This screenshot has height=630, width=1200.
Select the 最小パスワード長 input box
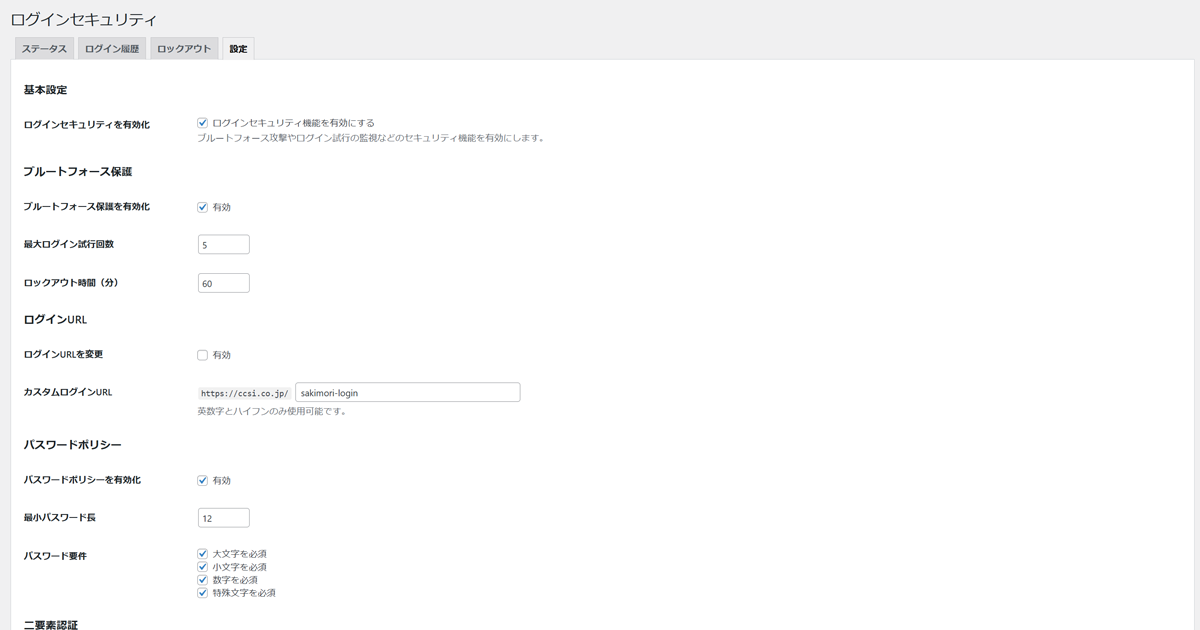(224, 518)
